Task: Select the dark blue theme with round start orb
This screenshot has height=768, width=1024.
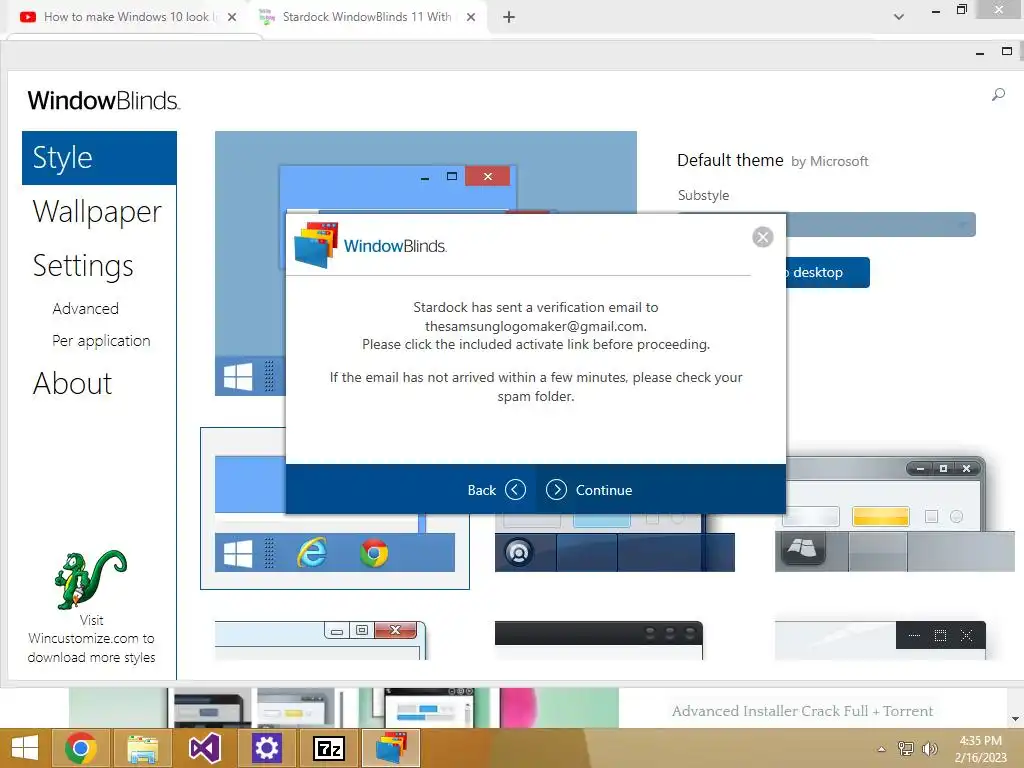Action: [615, 542]
